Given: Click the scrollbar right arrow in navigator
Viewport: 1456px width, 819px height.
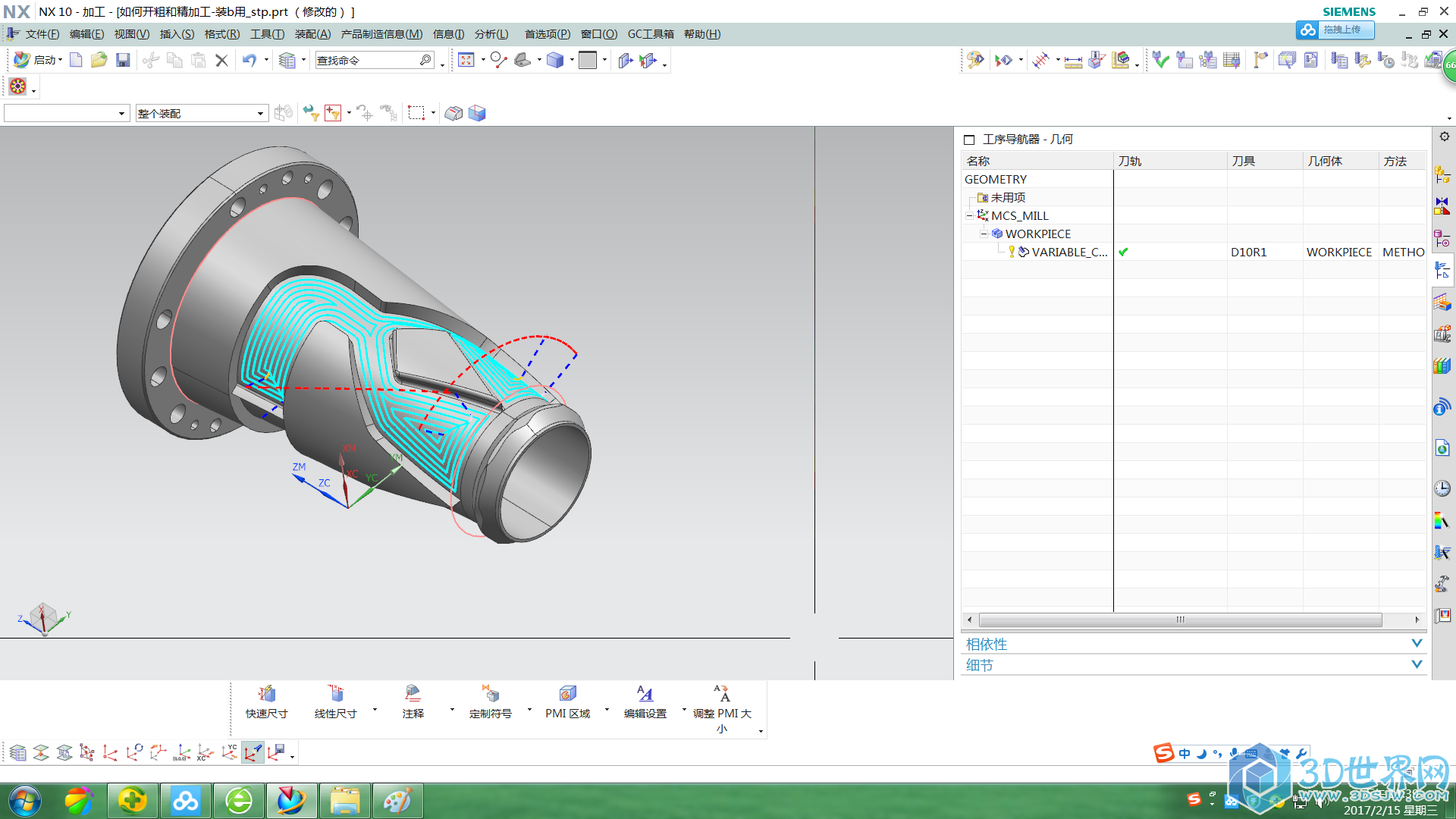Looking at the screenshot, I should (x=1417, y=620).
